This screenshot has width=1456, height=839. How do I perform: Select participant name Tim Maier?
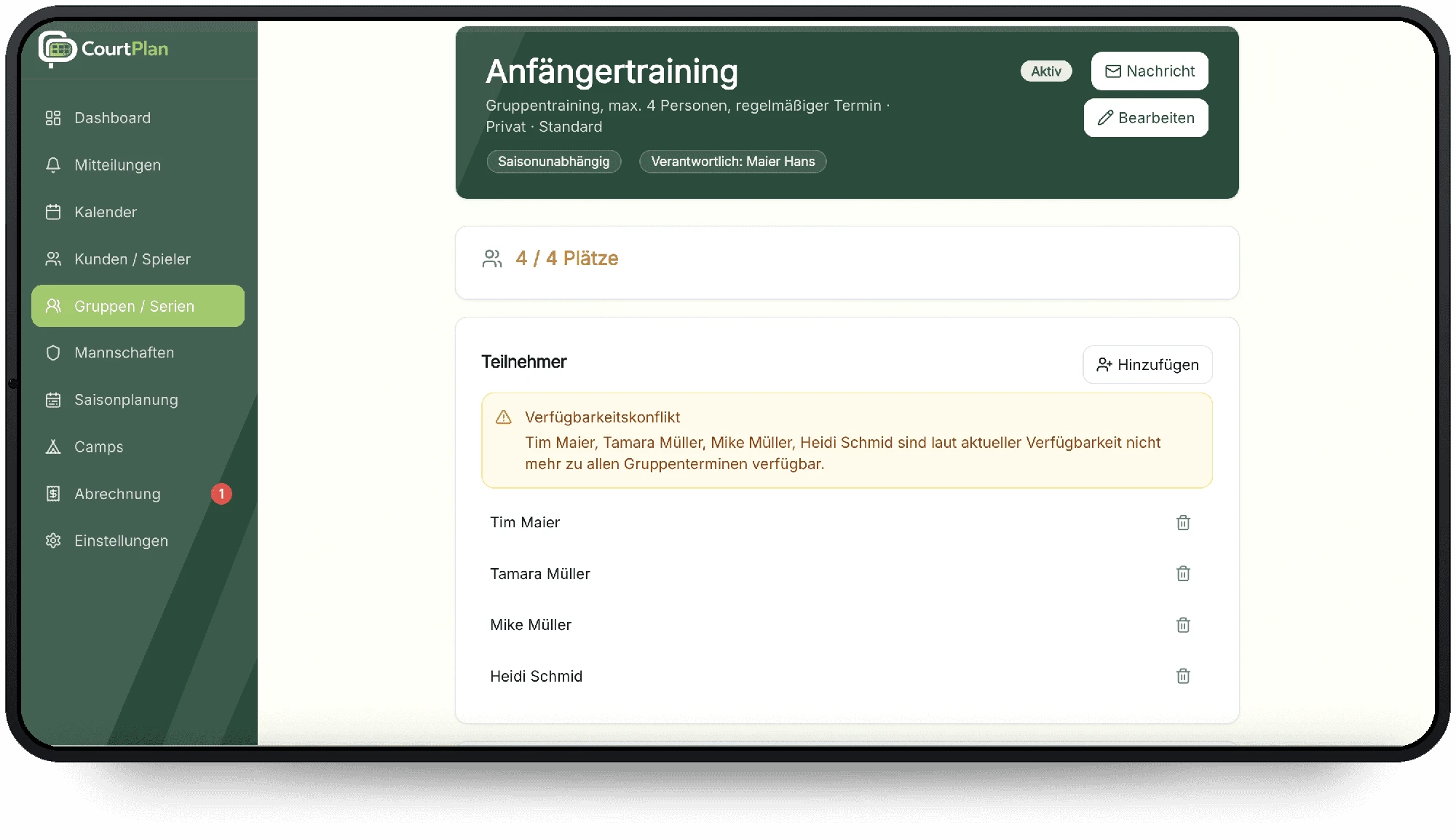coord(525,522)
